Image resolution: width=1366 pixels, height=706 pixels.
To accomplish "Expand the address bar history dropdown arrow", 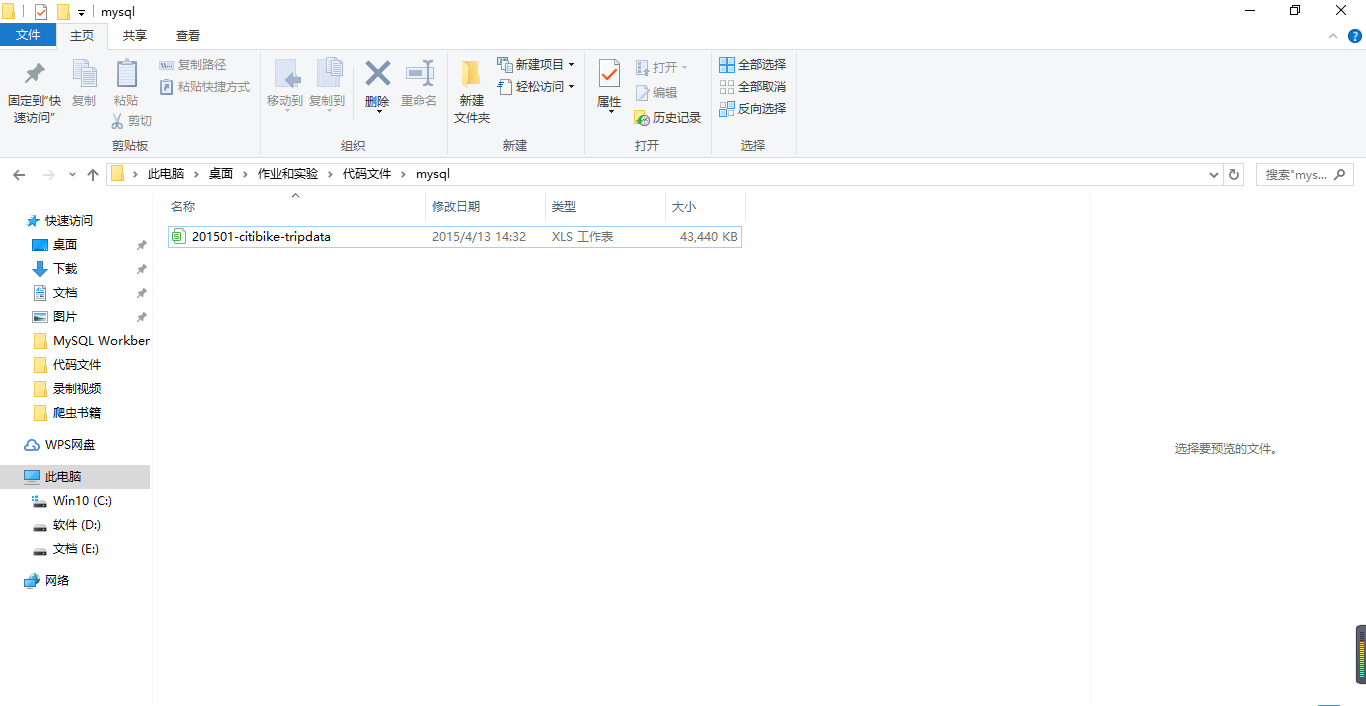I will click(x=1214, y=174).
